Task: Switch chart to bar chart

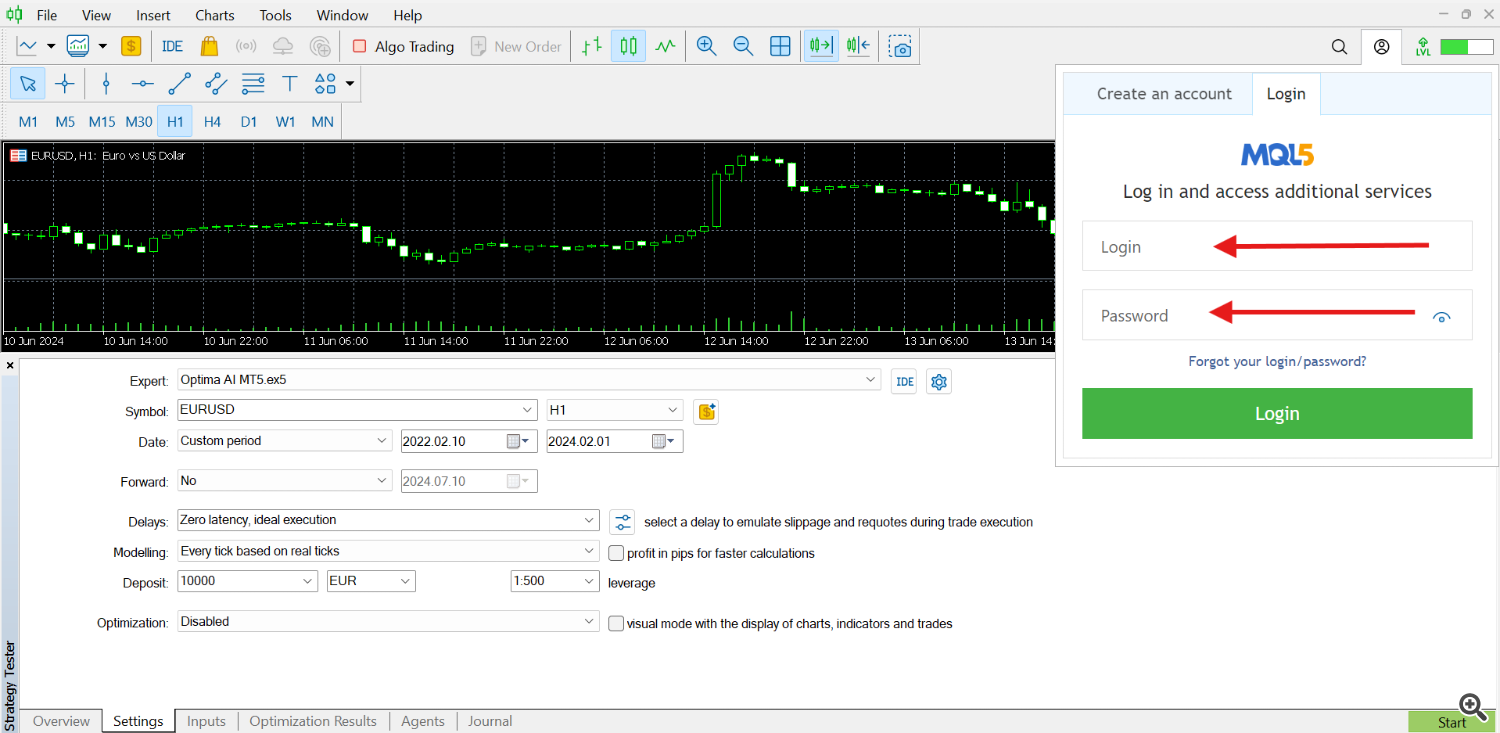Action: point(592,46)
